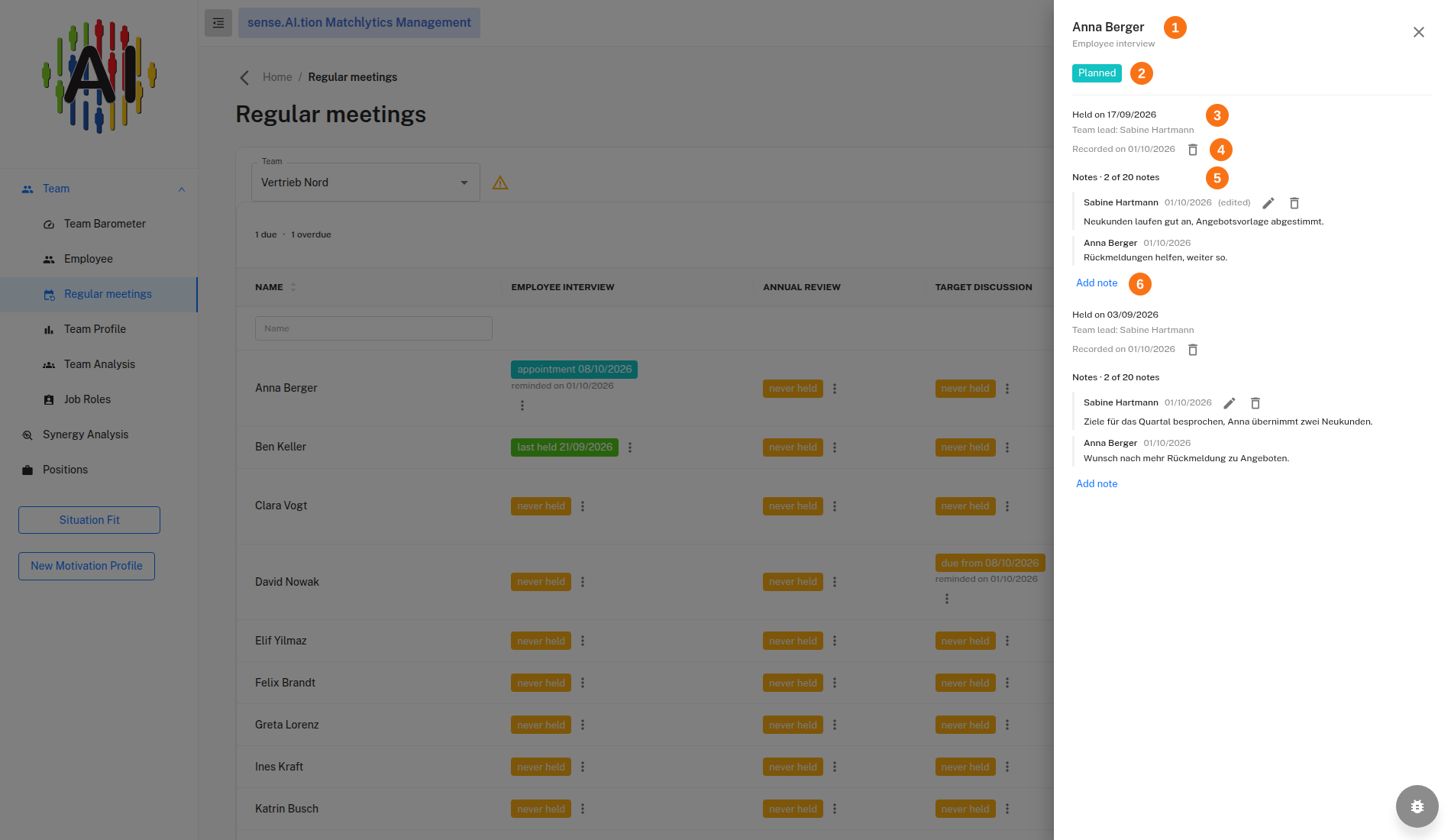The width and height of the screenshot is (1451, 840).
Task: Open options for David Nowak's target discussion
Action: click(947, 599)
